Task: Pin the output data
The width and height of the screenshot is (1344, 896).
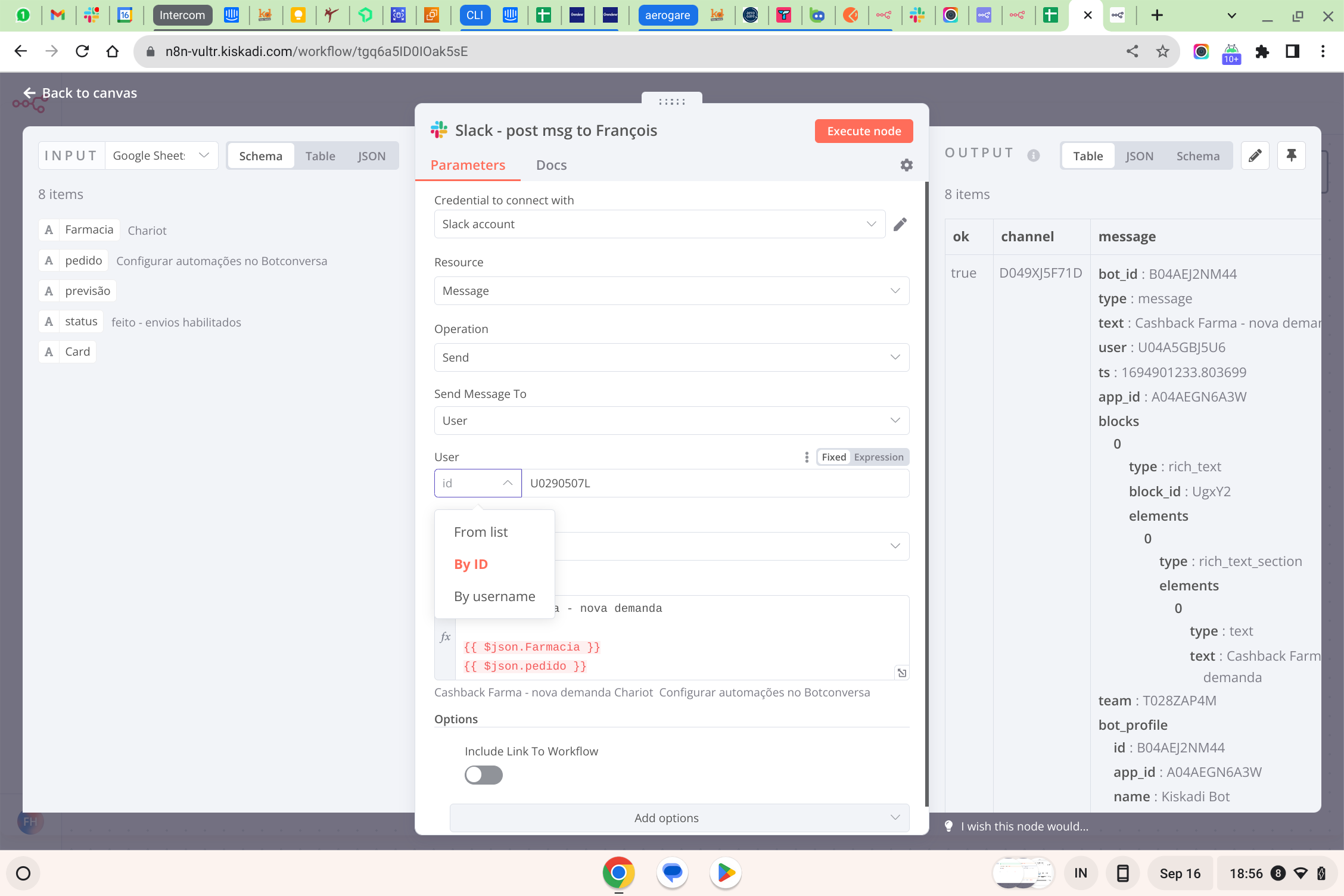Action: click(x=1291, y=156)
